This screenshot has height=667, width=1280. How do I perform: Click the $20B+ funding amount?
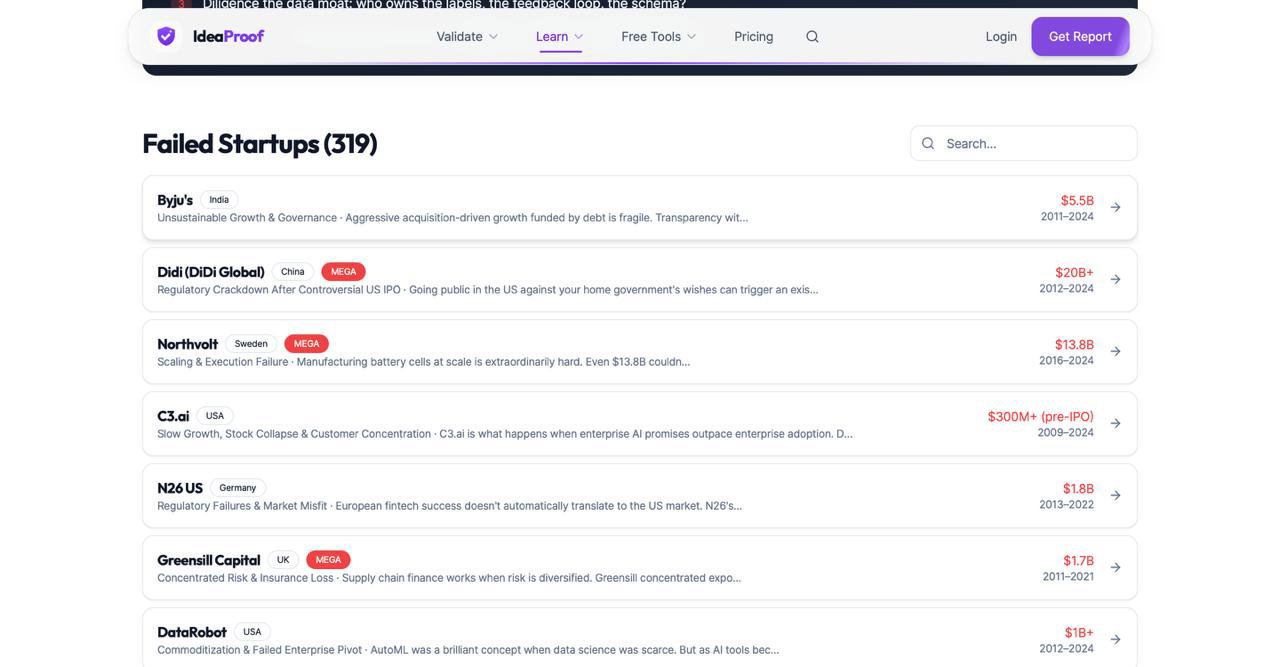tap(1074, 272)
